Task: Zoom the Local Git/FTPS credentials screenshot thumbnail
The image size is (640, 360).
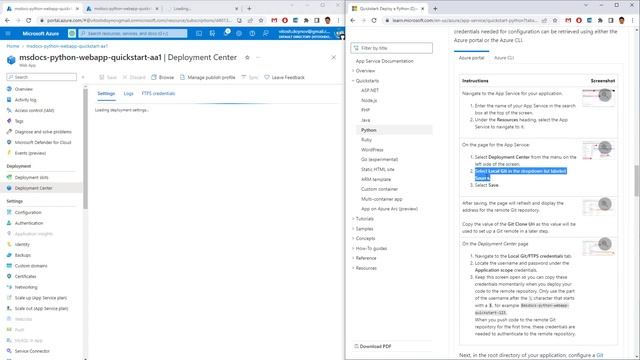Action: click(x=604, y=244)
